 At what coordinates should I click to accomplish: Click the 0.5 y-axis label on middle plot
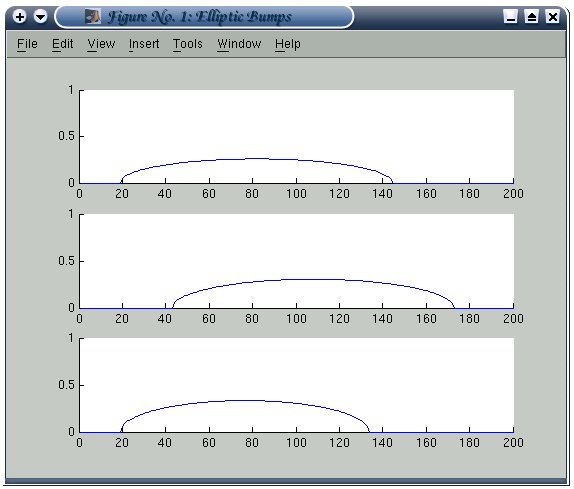click(66, 261)
